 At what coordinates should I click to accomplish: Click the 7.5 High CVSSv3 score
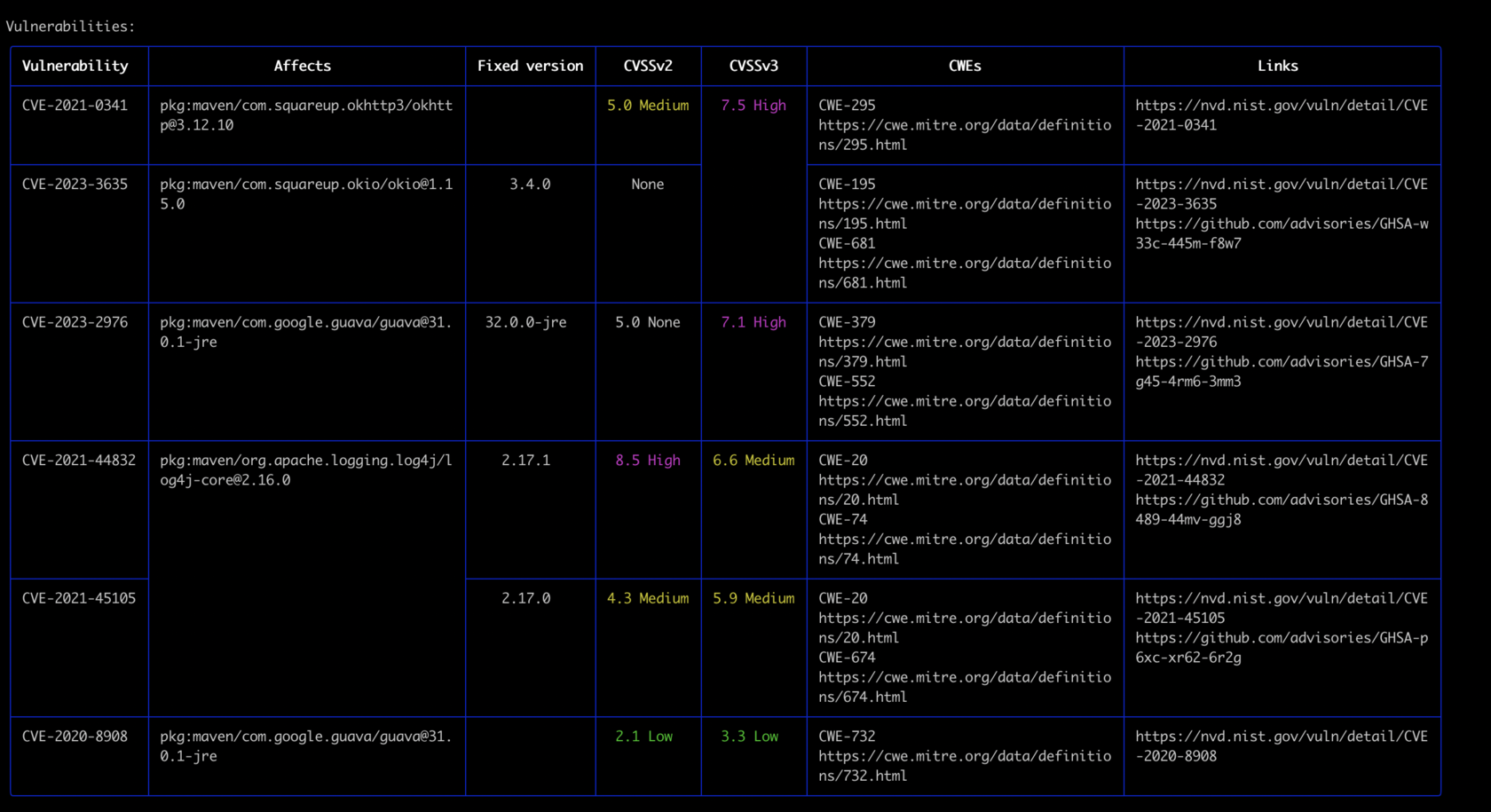(753, 106)
